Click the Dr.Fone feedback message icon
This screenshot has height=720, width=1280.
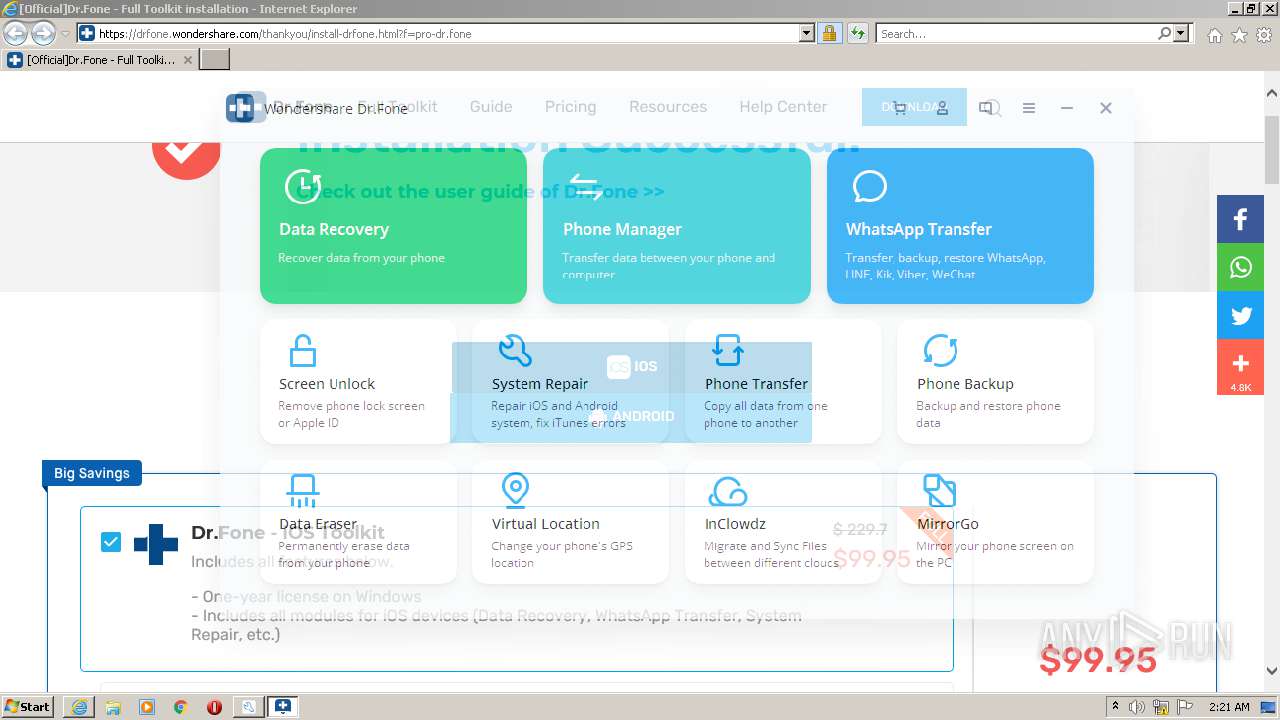coord(986,108)
